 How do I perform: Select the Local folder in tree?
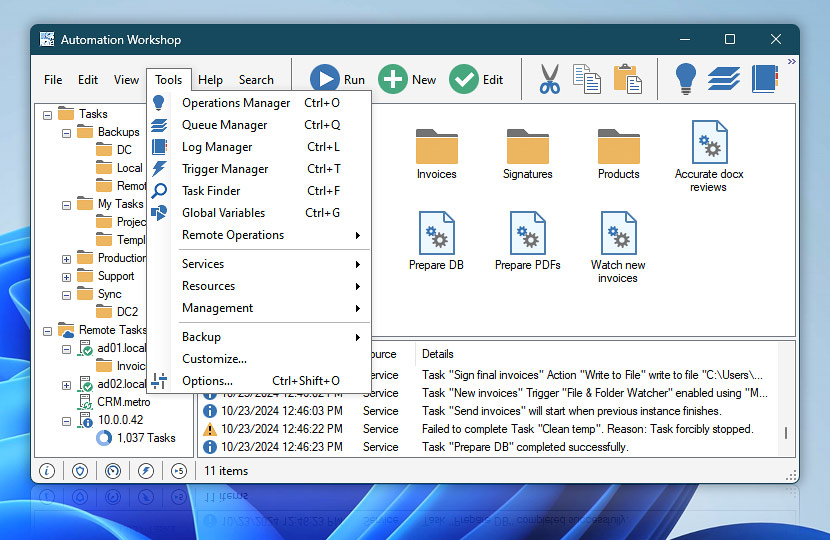[x=120, y=168]
